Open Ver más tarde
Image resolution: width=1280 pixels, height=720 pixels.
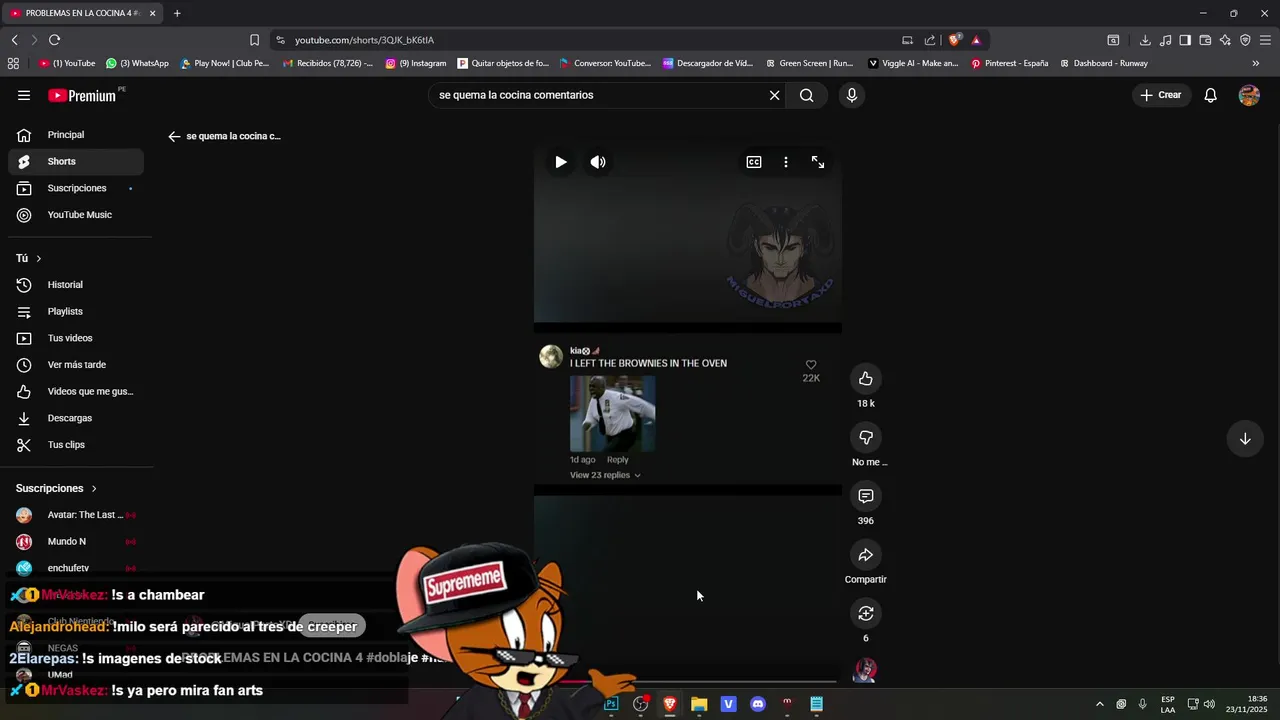coord(76,365)
